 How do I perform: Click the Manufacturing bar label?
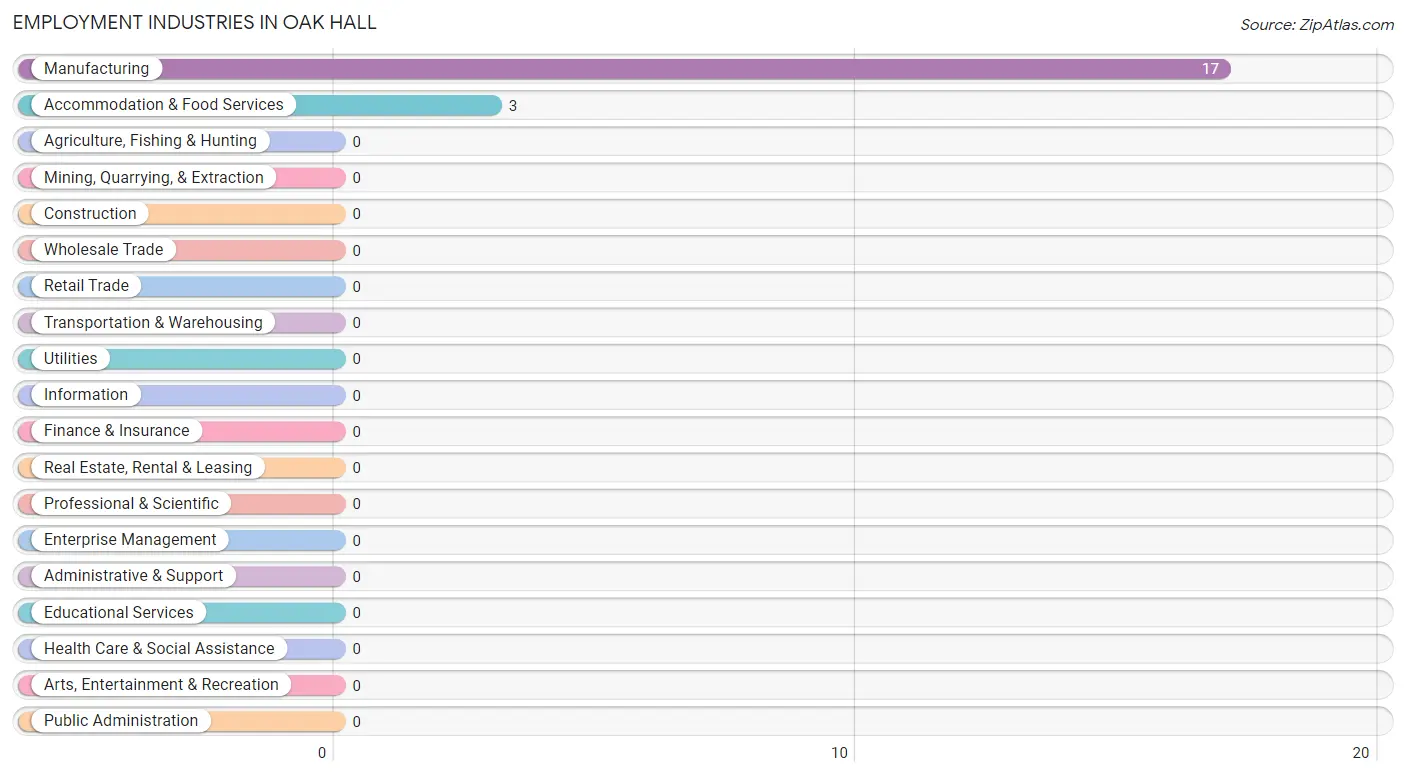pos(96,68)
